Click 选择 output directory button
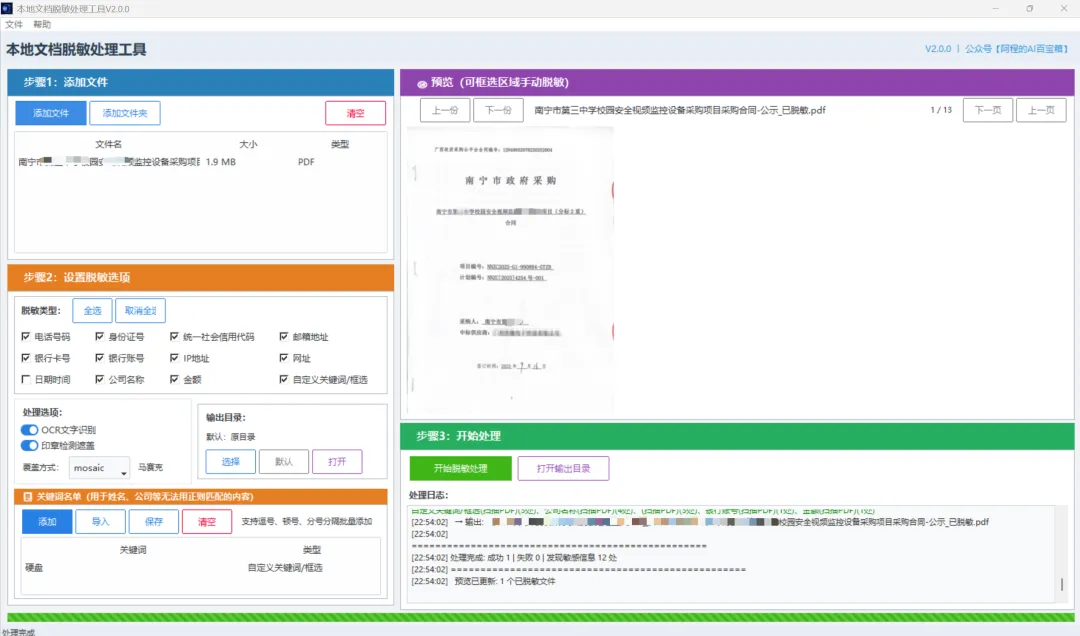Image resolution: width=1080 pixels, height=636 pixels. click(x=231, y=462)
